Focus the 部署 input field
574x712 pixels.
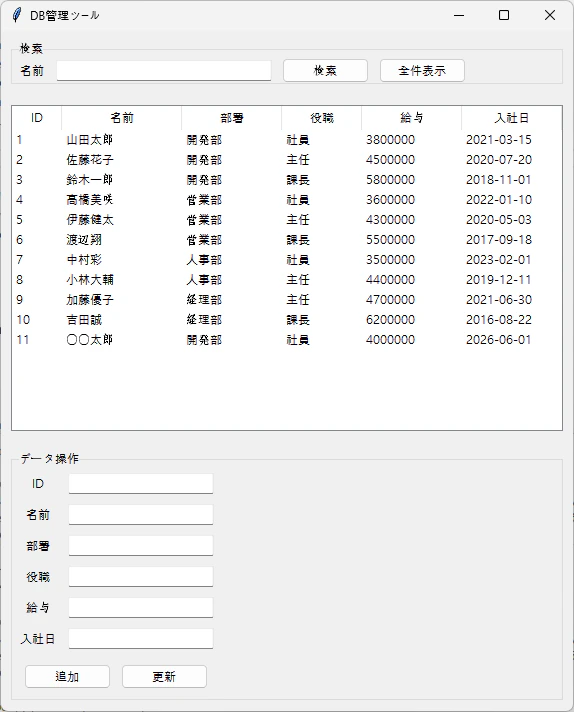click(x=141, y=545)
